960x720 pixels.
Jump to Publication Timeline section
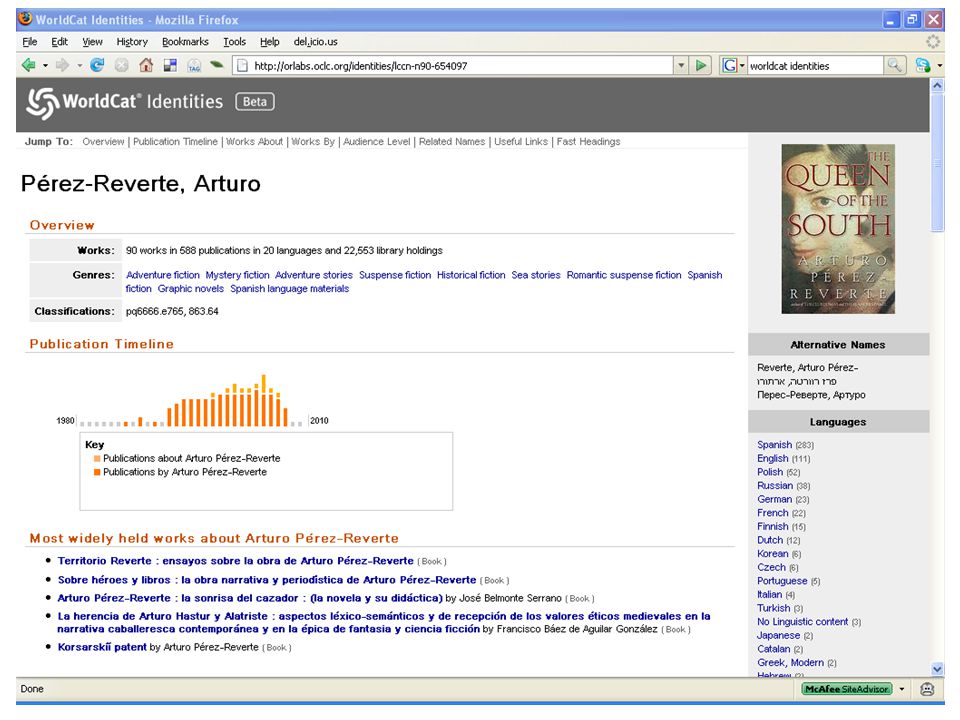(x=175, y=141)
